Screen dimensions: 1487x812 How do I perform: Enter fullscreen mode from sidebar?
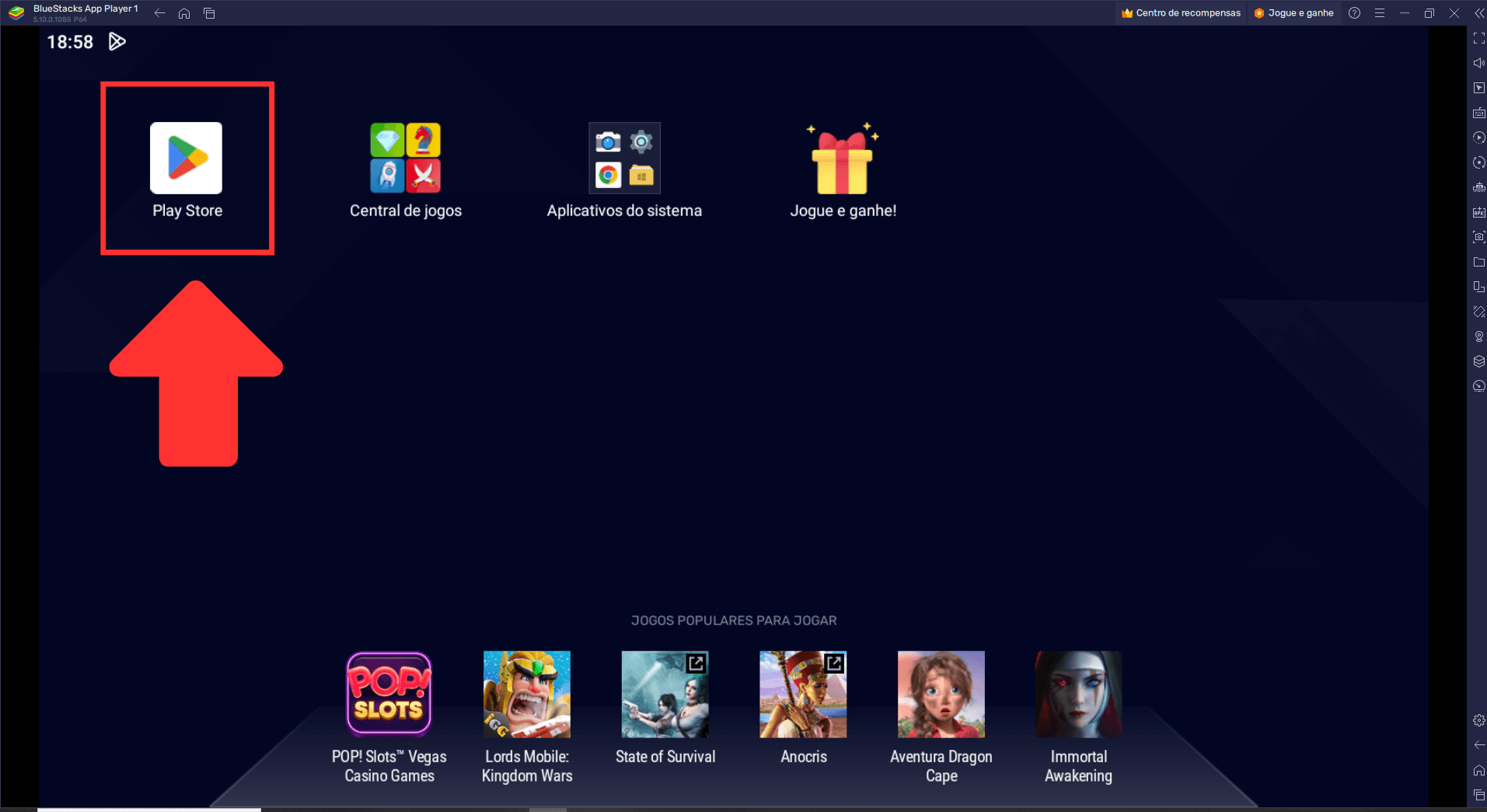point(1479,38)
